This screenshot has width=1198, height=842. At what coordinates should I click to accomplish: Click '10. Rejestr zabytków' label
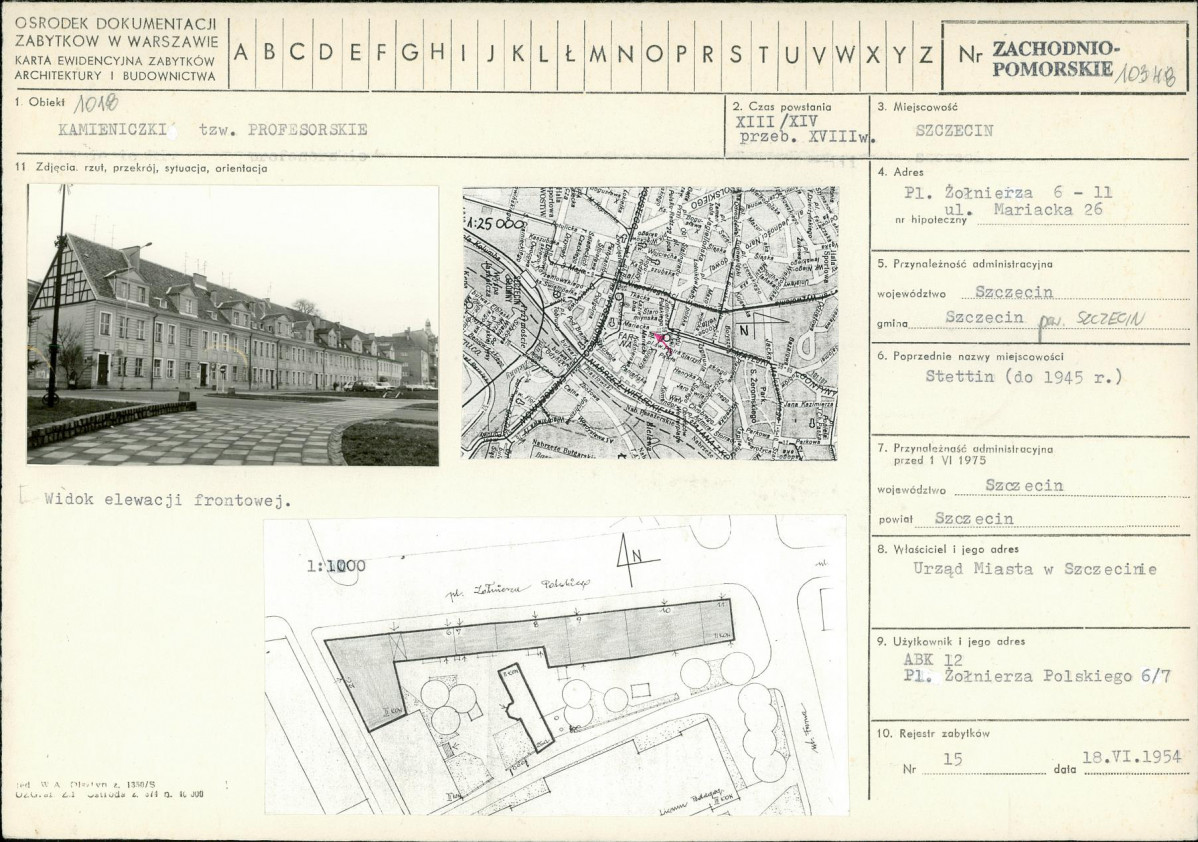(x=933, y=734)
